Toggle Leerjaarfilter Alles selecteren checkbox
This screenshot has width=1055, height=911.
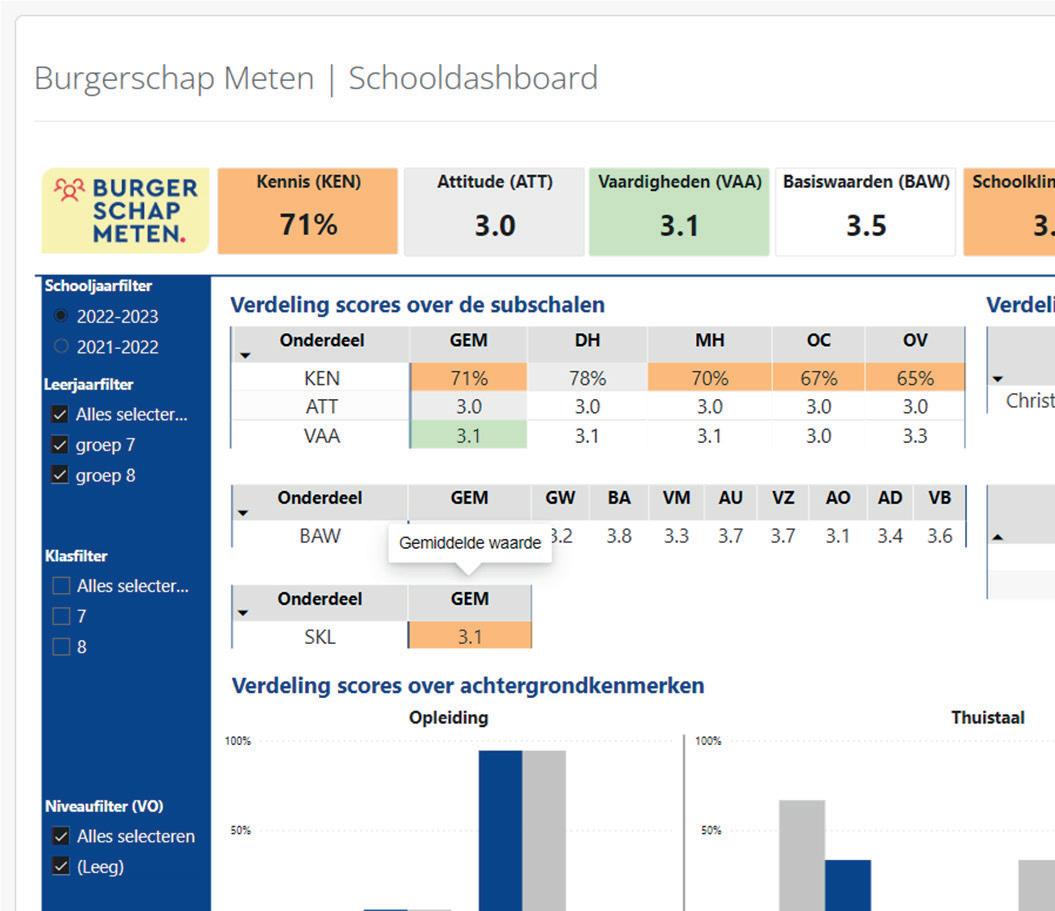click(61, 414)
